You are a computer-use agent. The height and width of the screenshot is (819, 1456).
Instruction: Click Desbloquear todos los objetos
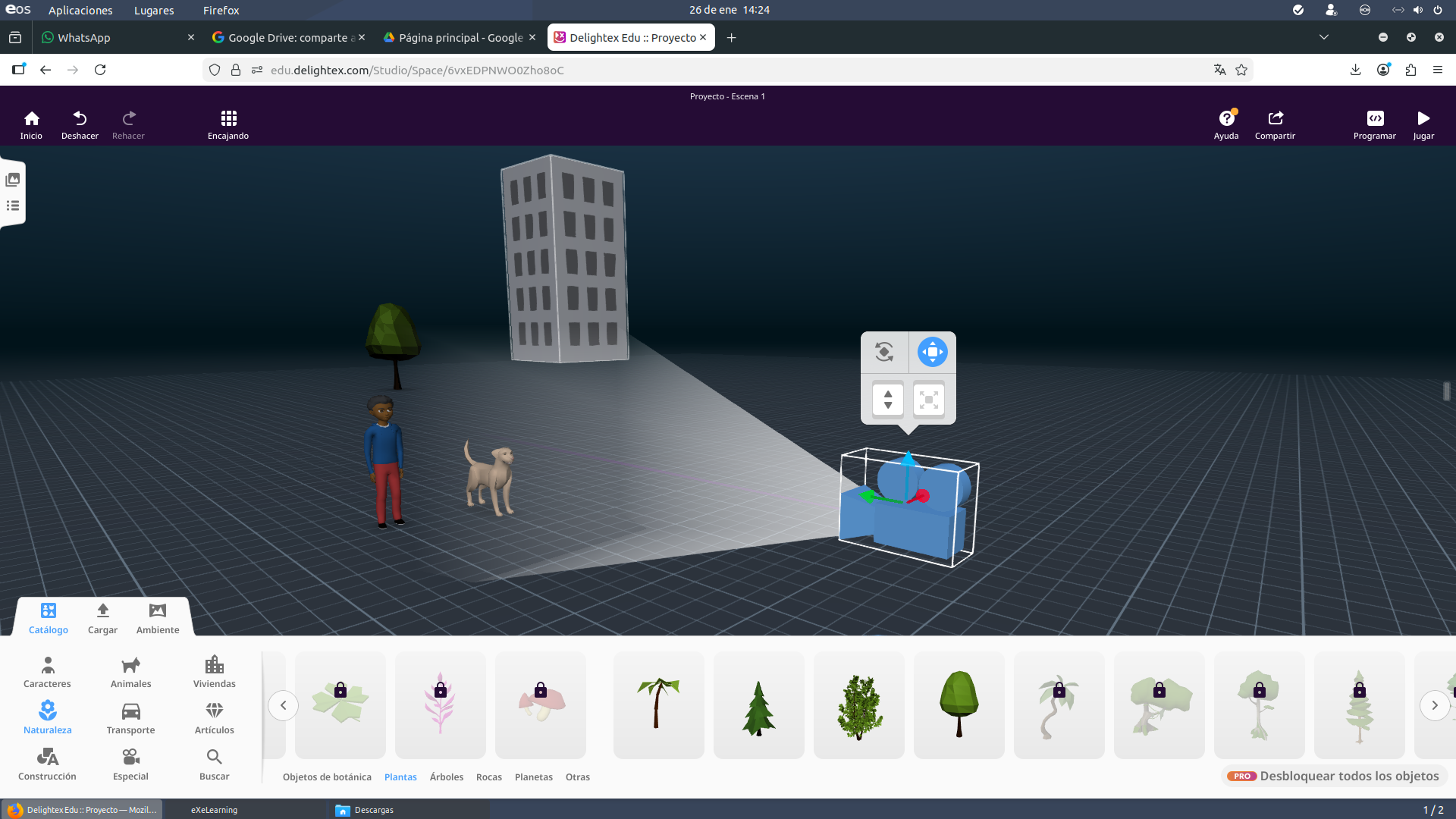coord(1335,776)
